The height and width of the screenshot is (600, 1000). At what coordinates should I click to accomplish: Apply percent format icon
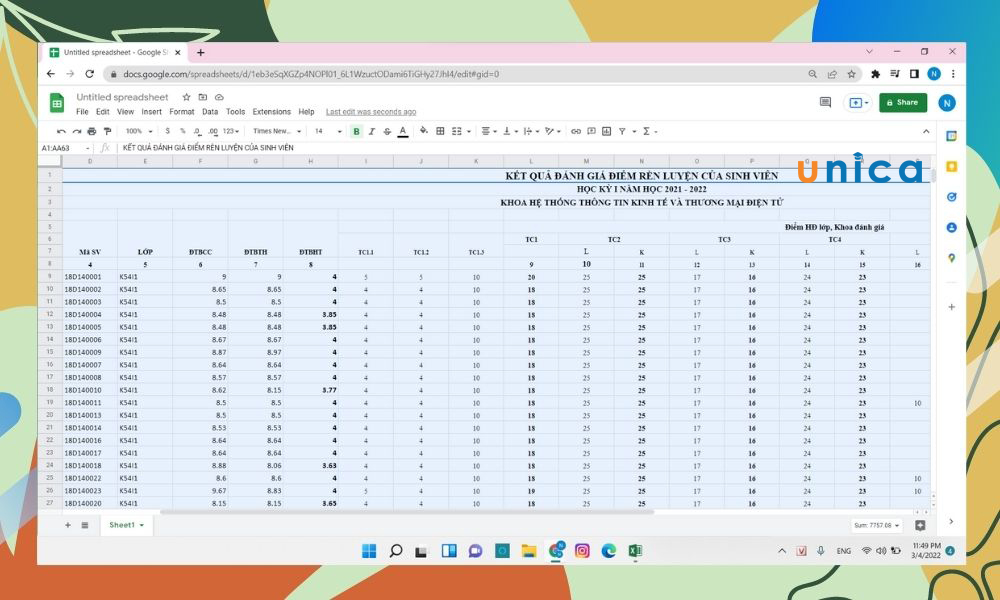pyautogui.click(x=182, y=131)
